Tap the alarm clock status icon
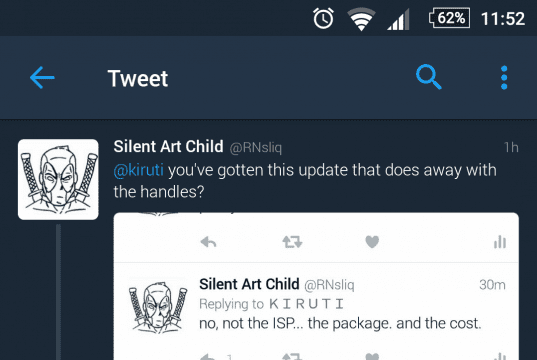 point(323,18)
